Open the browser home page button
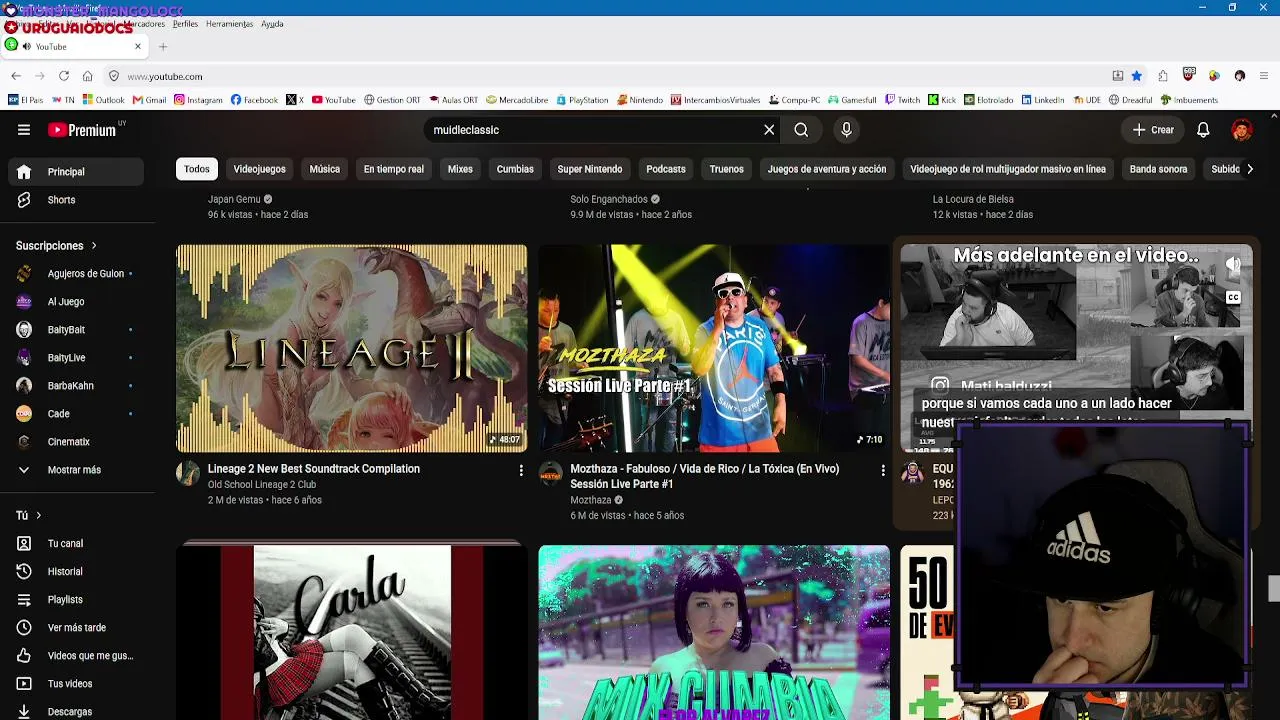Image resolution: width=1280 pixels, height=720 pixels. 88,76
